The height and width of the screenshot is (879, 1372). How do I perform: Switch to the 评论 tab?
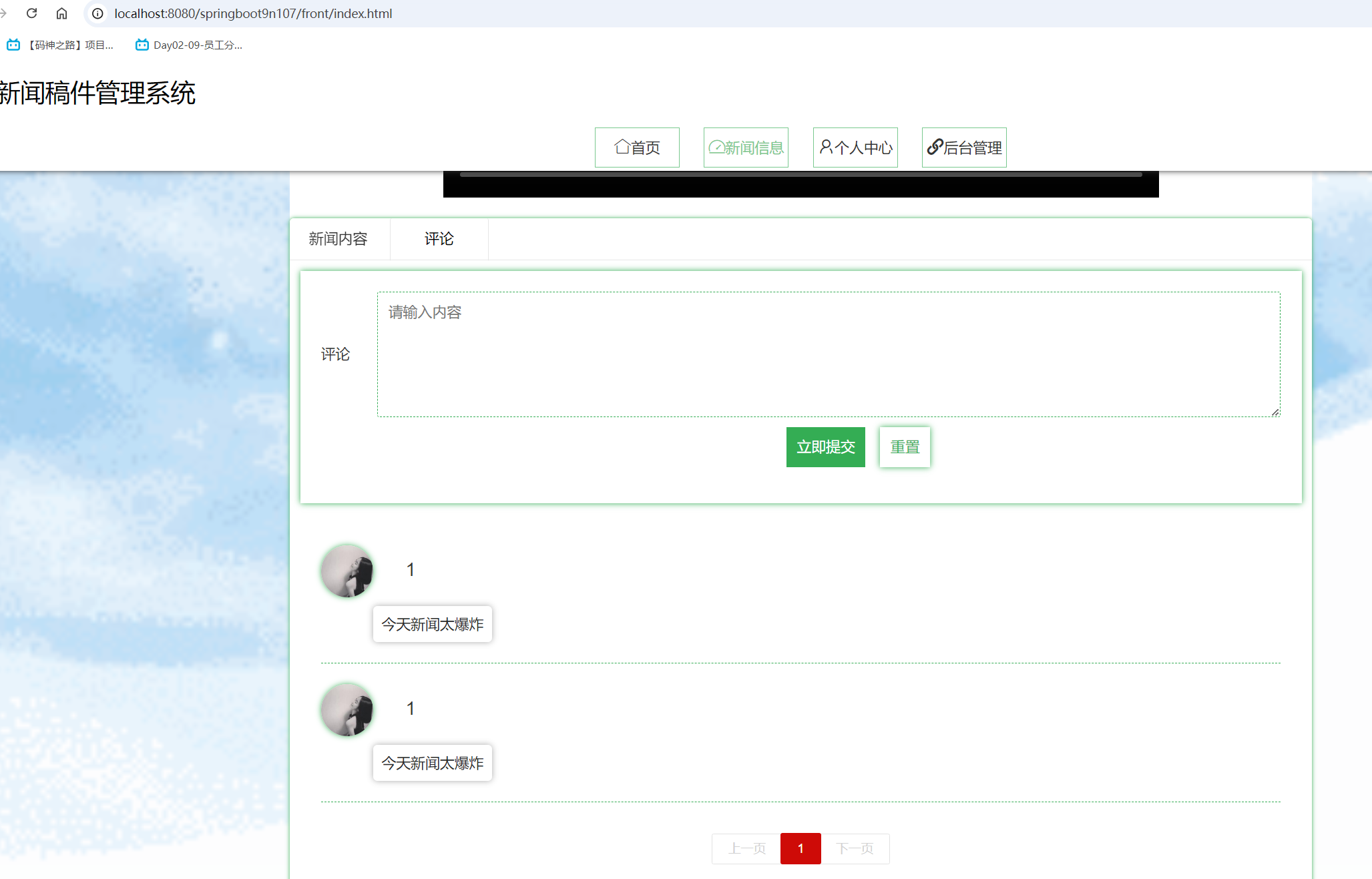(x=439, y=239)
